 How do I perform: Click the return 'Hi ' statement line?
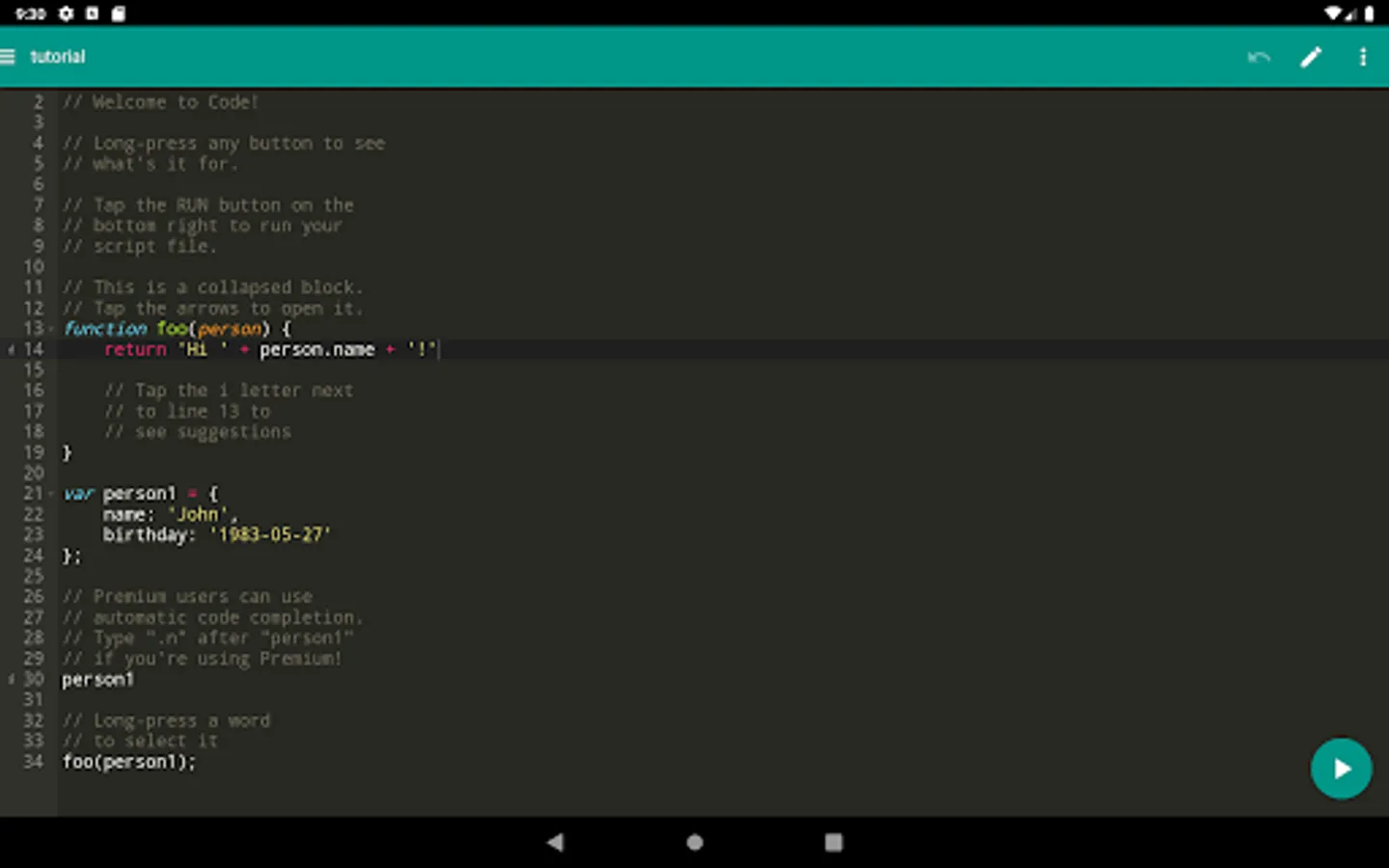pos(271,349)
